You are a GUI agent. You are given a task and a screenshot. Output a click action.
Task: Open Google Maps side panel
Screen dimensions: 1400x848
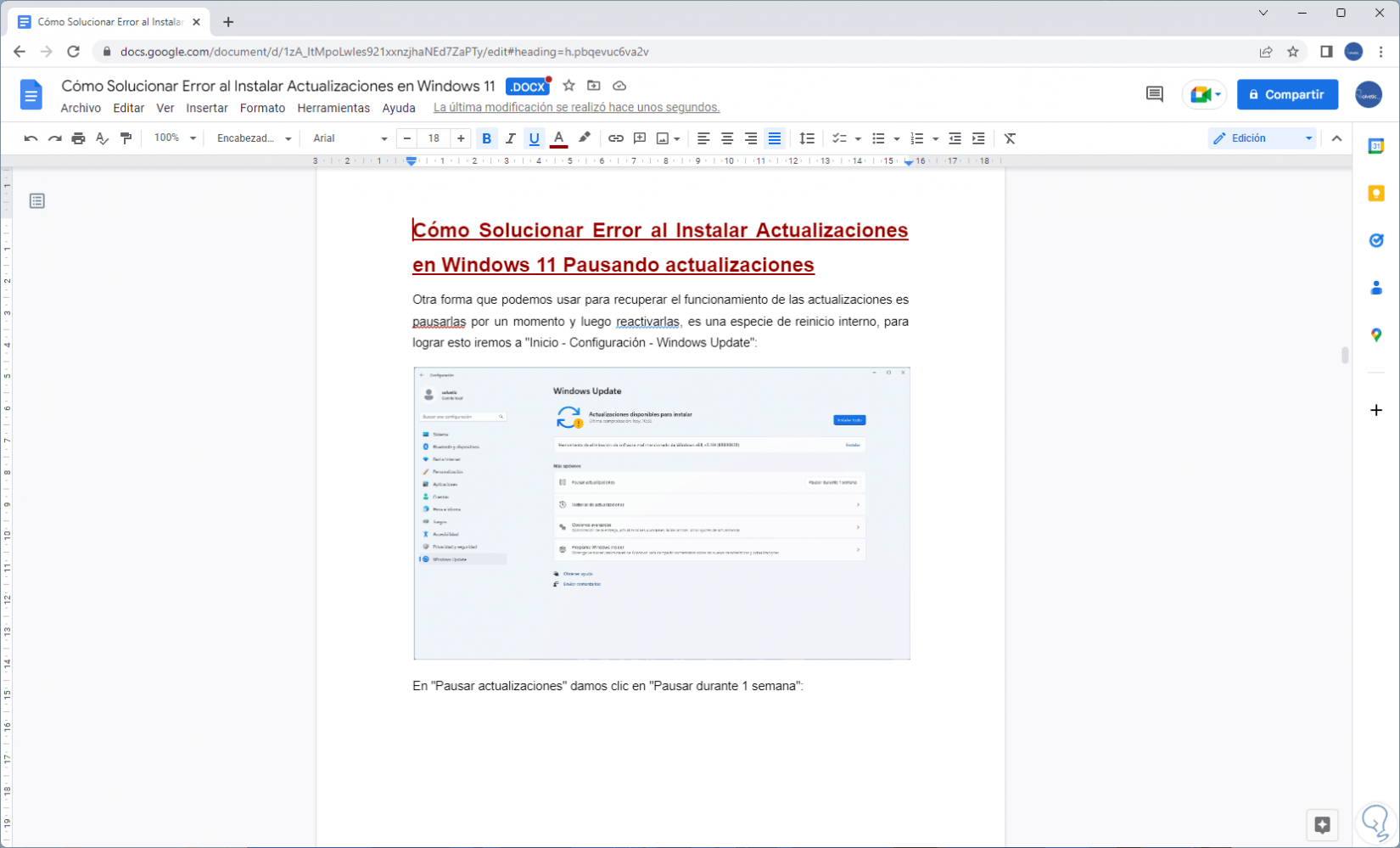click(x=1376, y=335)
